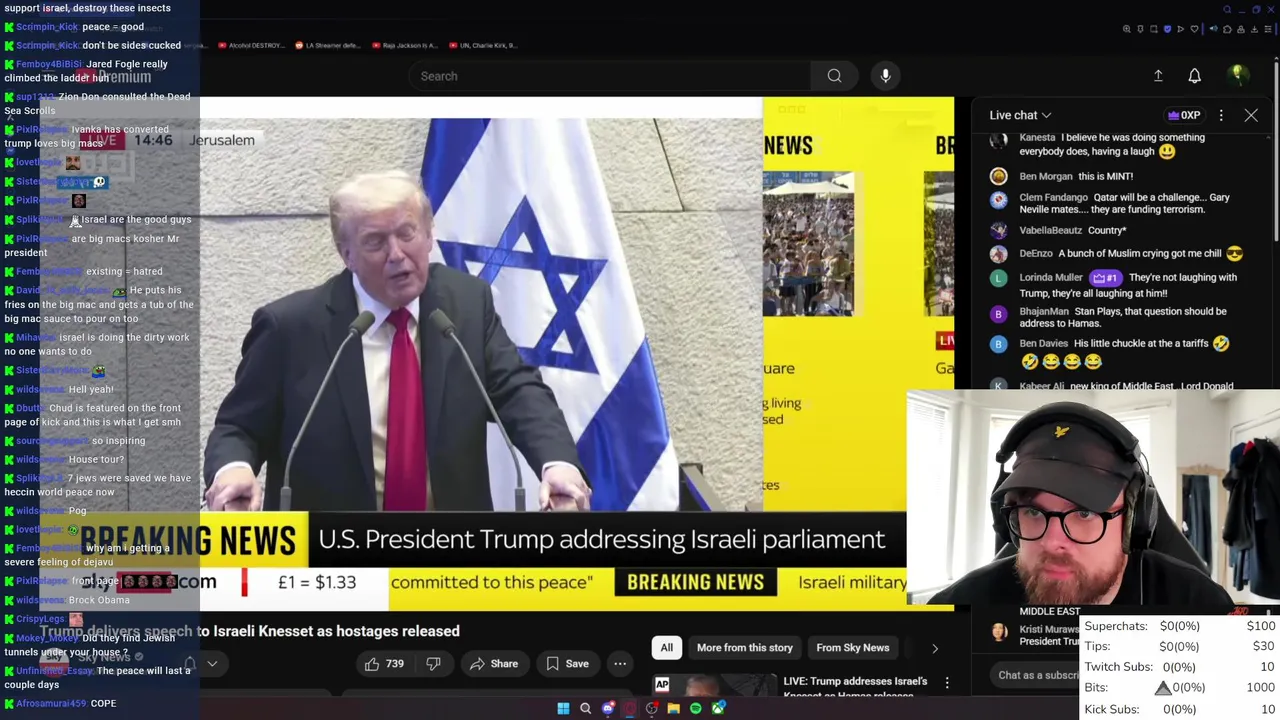The image size is (1280, 720).
Task: Open the browser easy setup lines icon
Action: click(1268, 29)
